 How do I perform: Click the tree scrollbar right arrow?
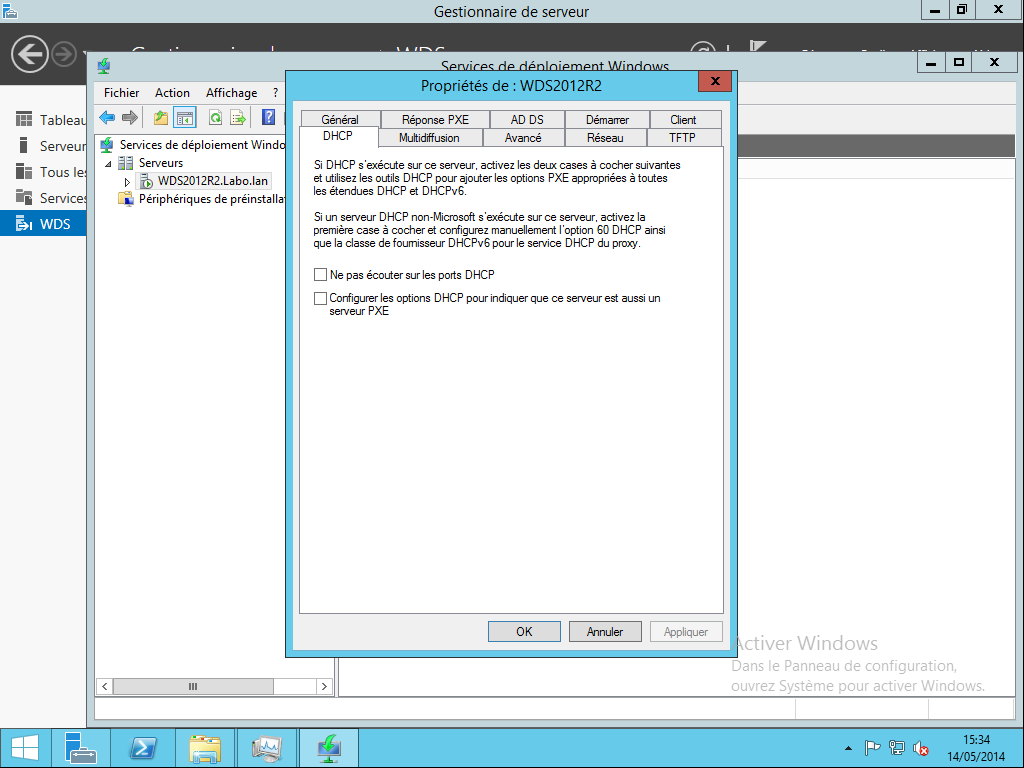[325, 686]
